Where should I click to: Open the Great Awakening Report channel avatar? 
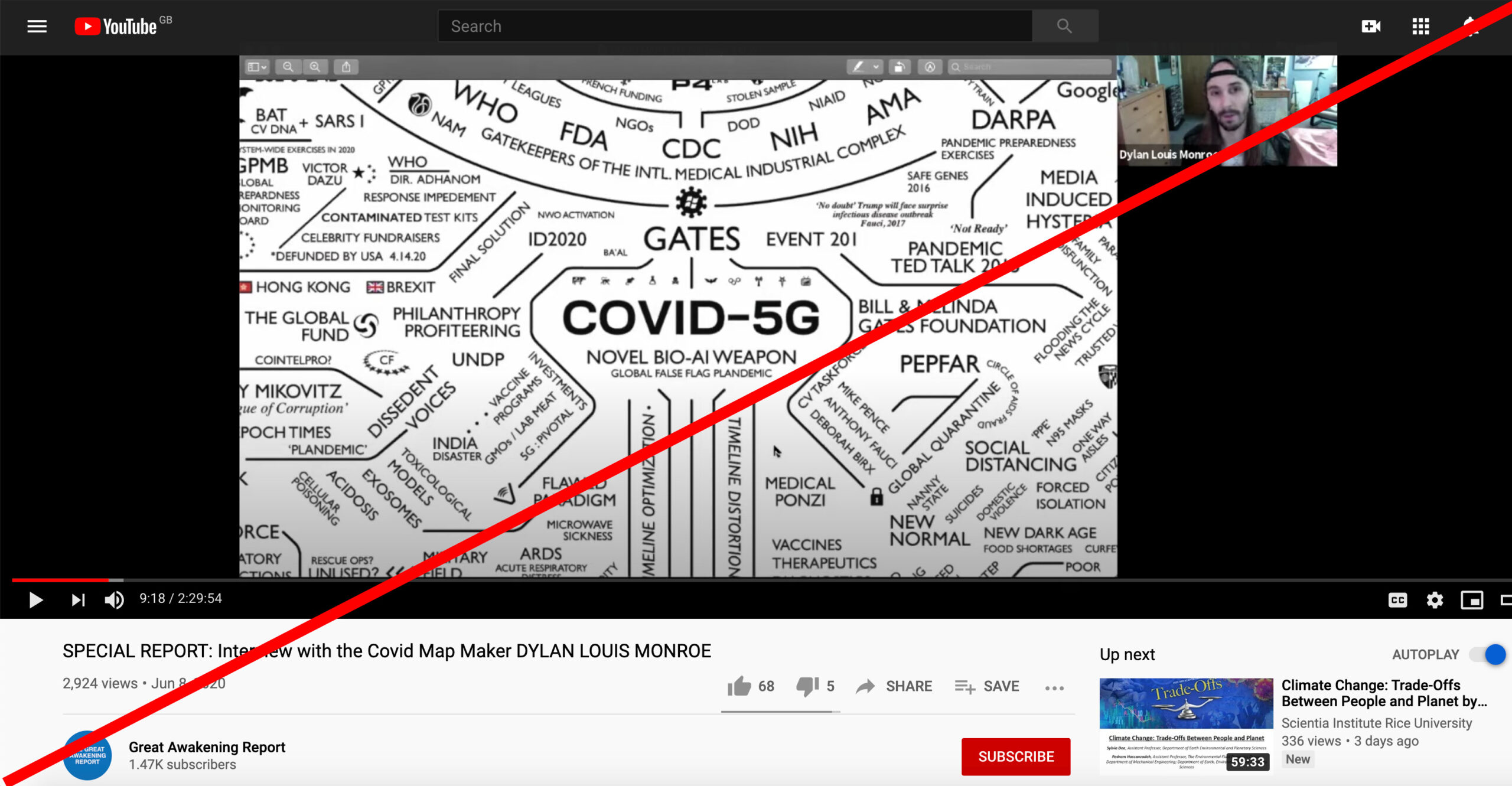87,755
